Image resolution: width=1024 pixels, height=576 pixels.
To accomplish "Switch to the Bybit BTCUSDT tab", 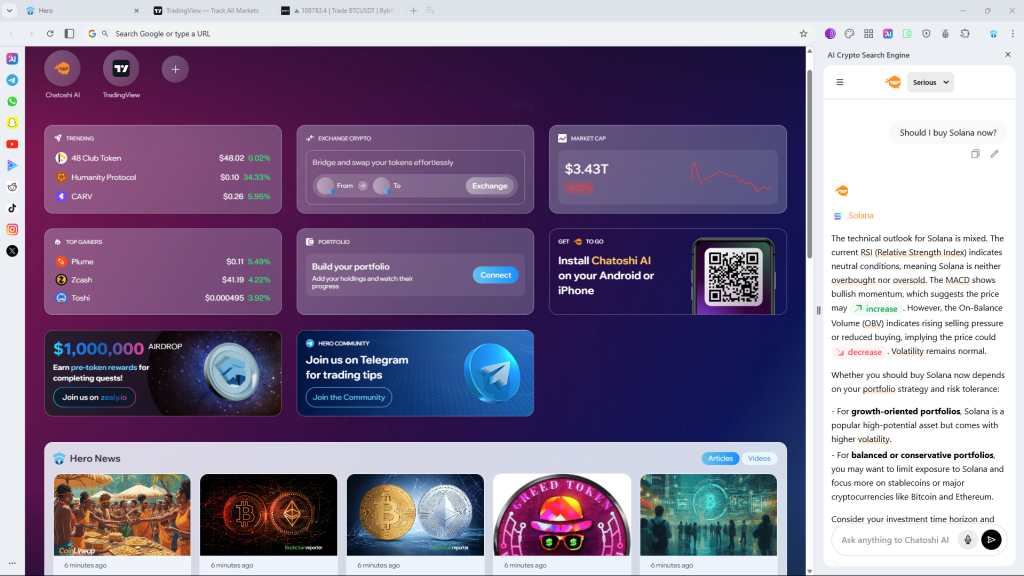I will (338, 10).
